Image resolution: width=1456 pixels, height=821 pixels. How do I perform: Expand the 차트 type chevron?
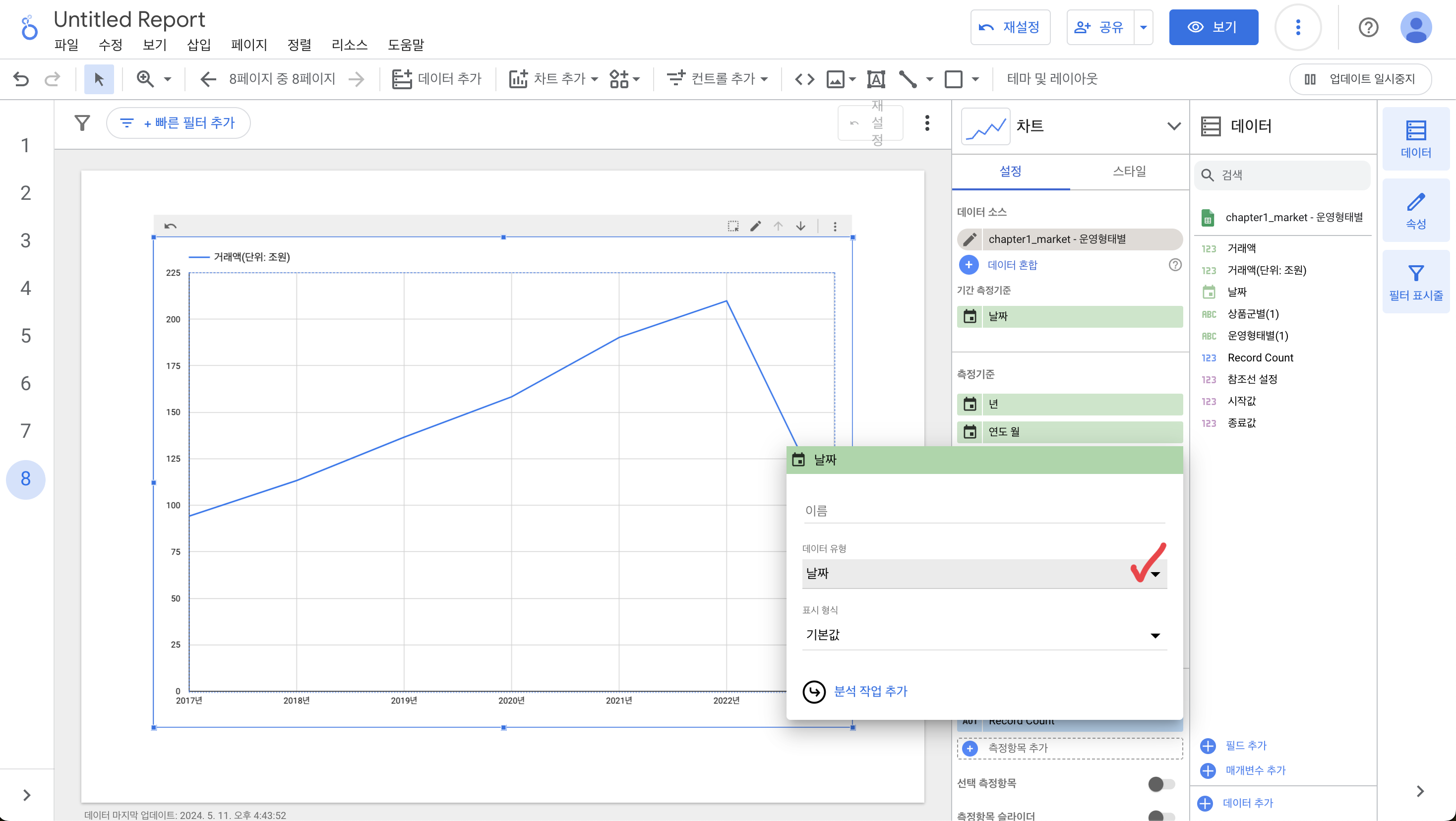click(1173, 126)
